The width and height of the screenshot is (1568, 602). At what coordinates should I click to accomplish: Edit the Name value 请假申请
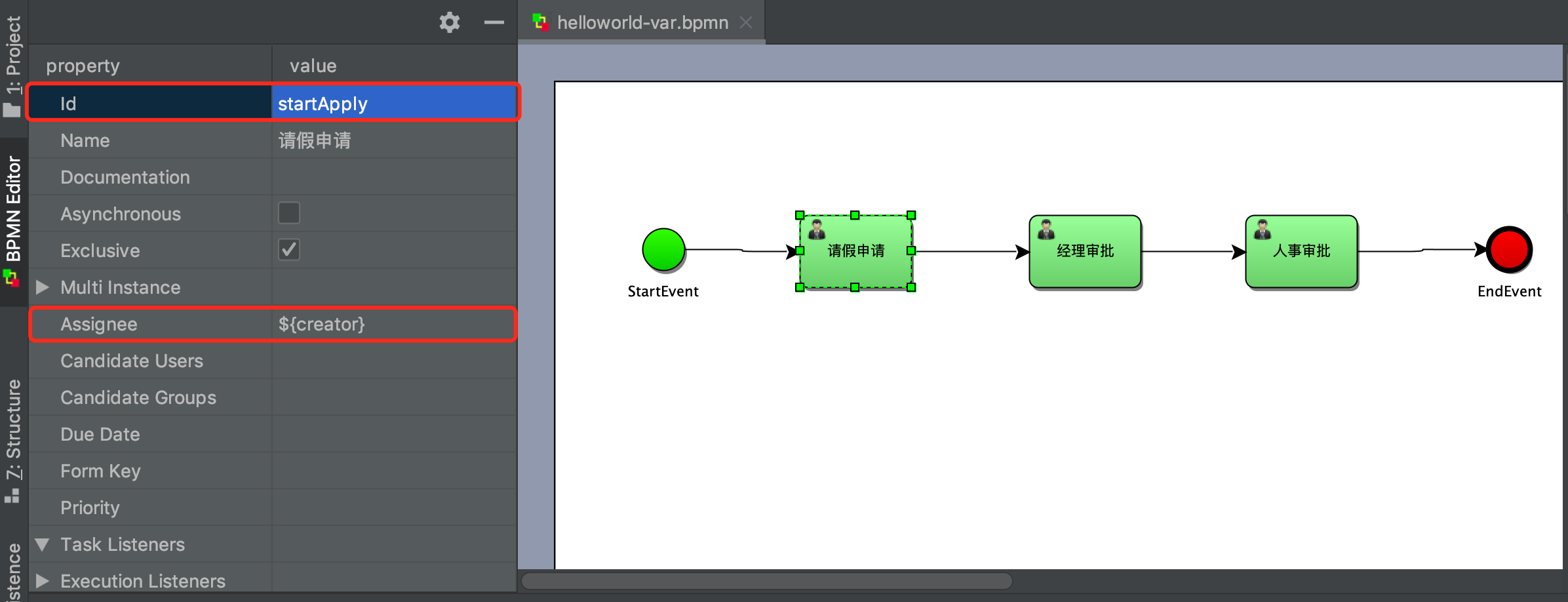pos(395,140)
